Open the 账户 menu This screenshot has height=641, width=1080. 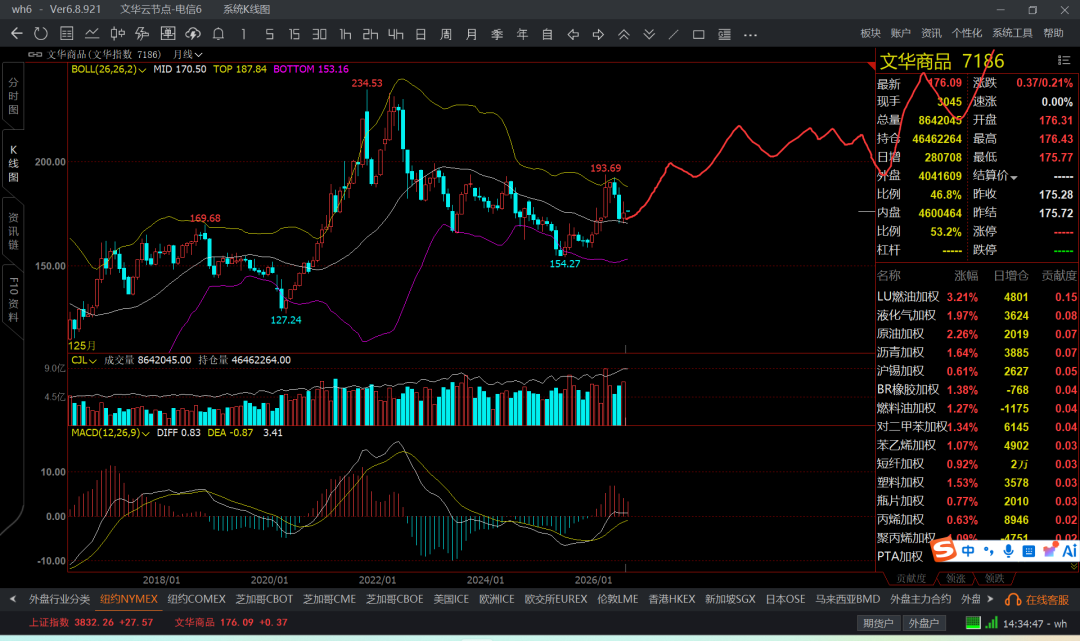900,33
